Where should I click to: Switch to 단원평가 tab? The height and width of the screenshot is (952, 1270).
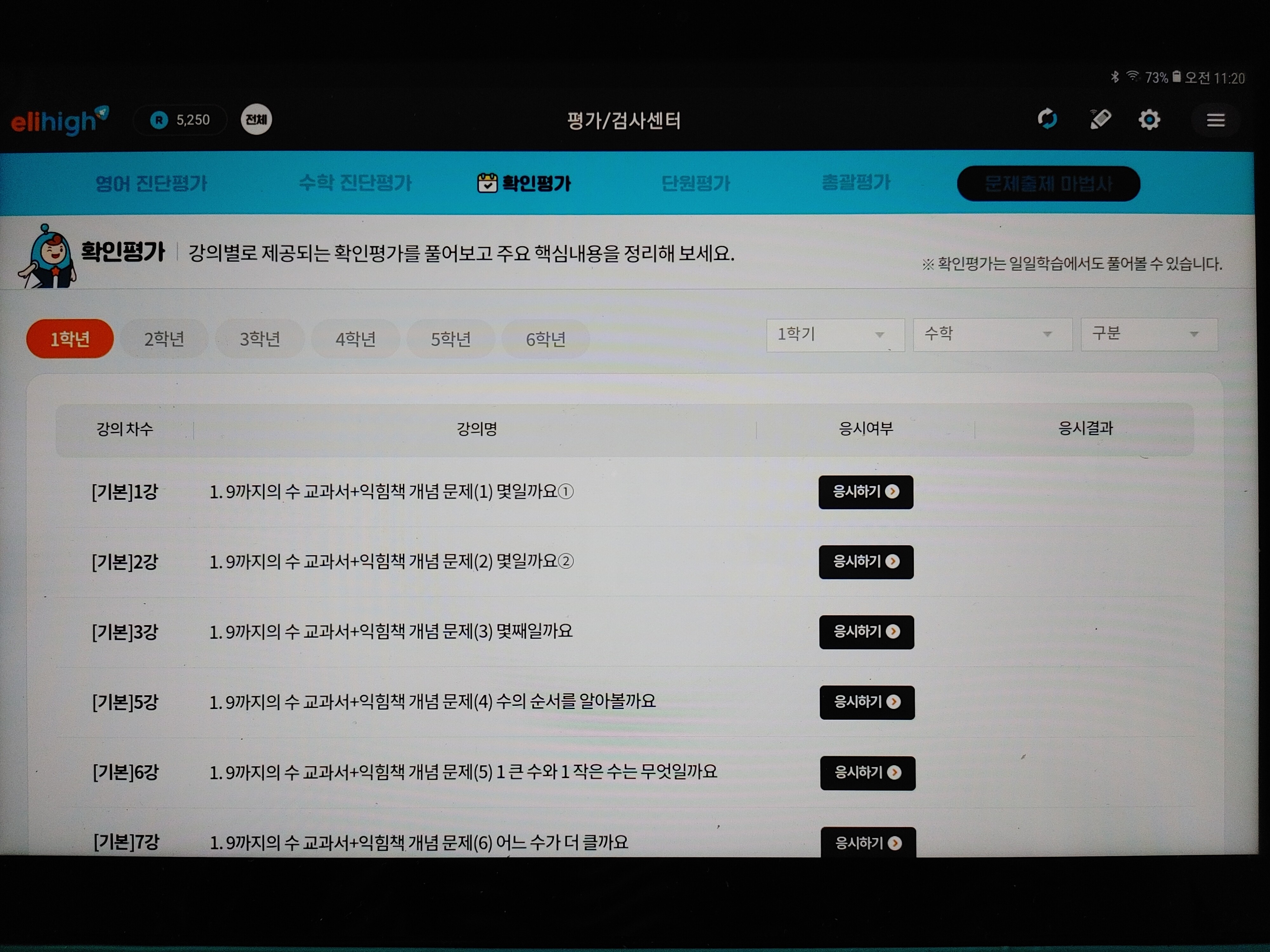click(x=696, y=183)
